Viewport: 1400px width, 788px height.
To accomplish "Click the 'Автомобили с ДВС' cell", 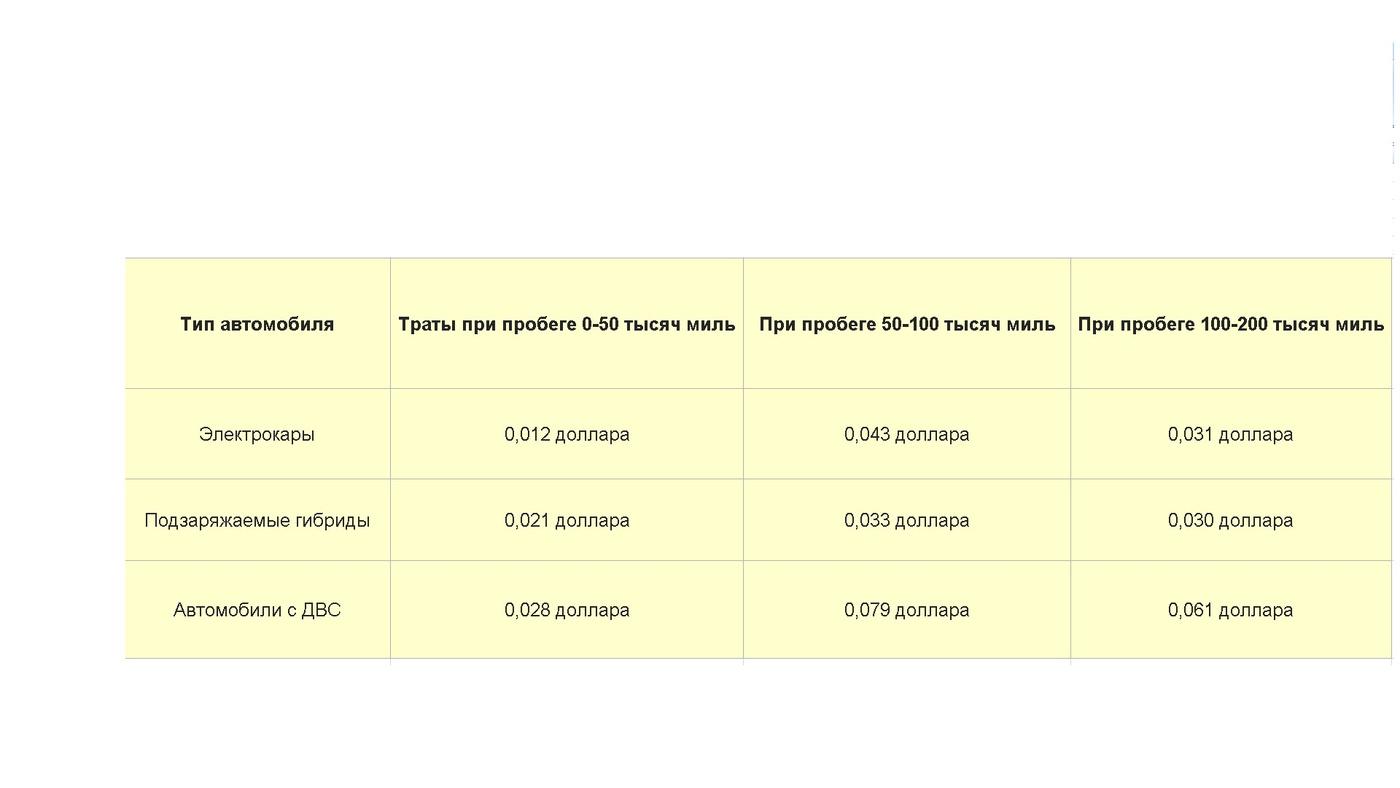I will click(x=257, y=610).
